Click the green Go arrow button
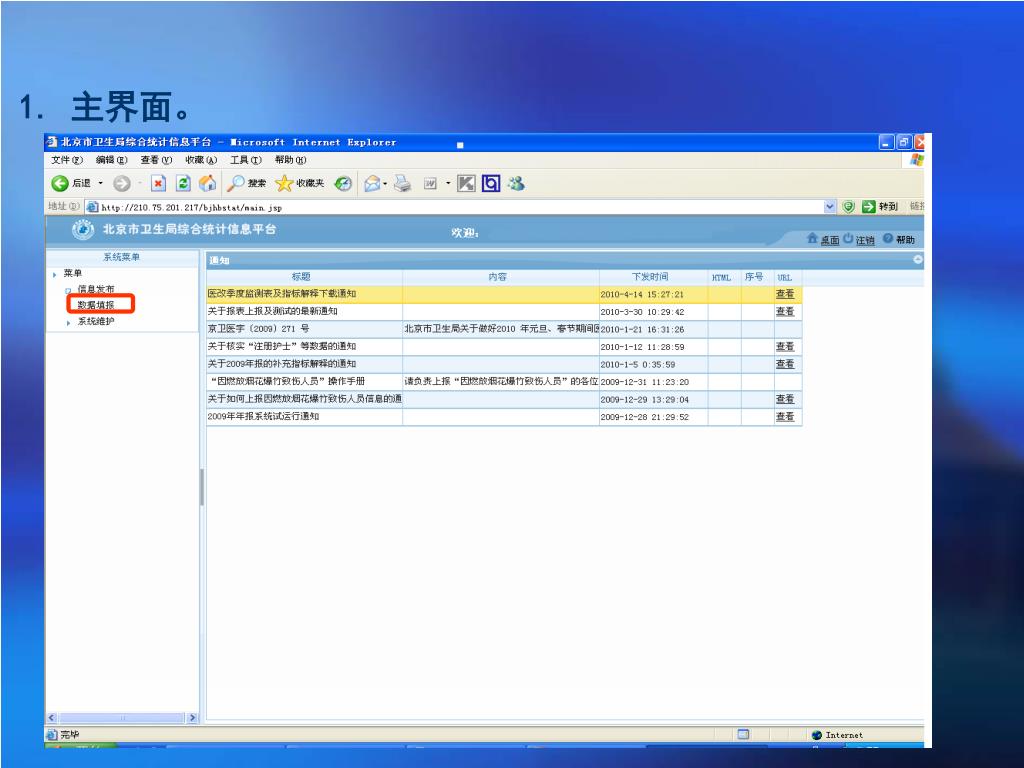The height and width of the screenshot is (768, 1024). tap(868, 207)
